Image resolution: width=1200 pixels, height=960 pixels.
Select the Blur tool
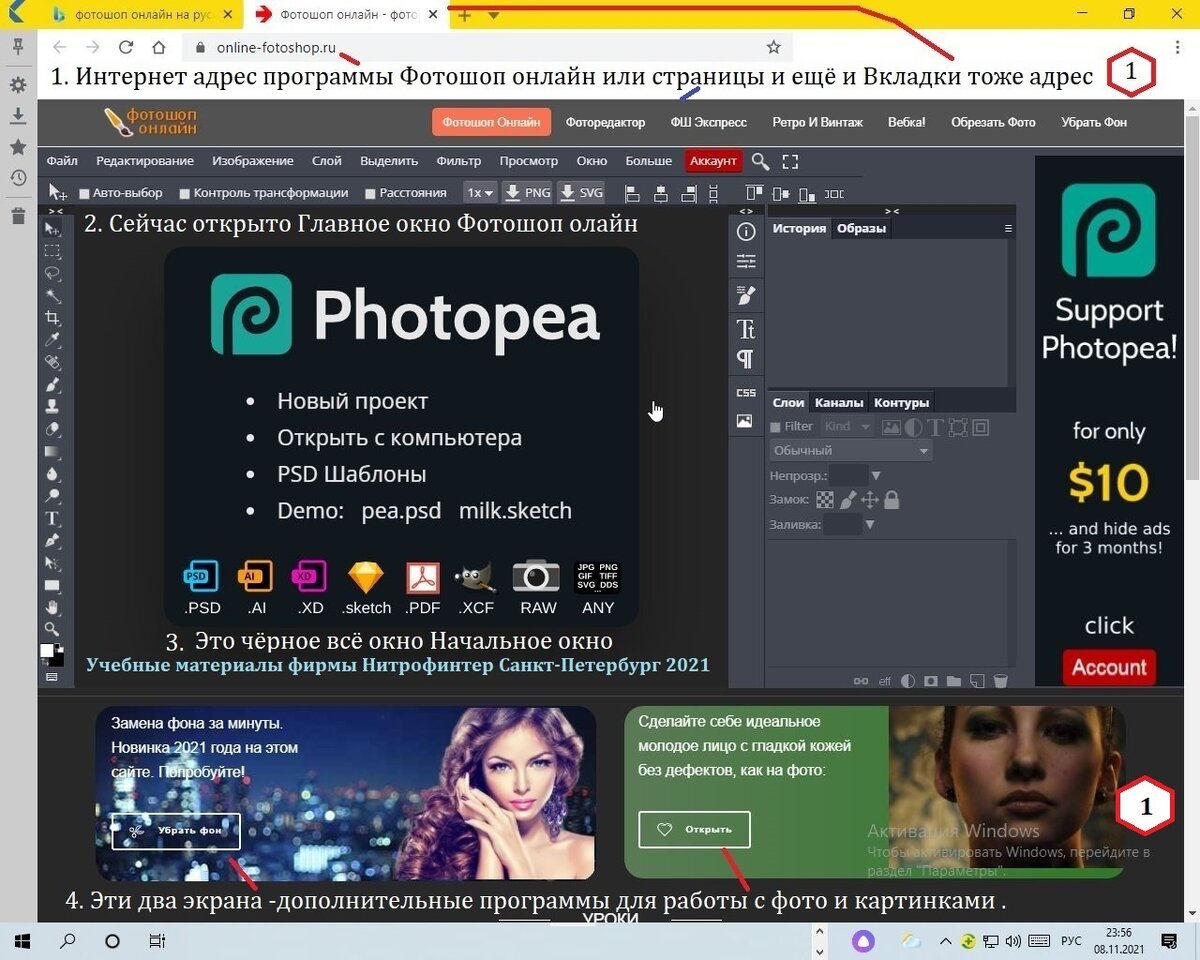pyautogui.click(x=53, y=474)
